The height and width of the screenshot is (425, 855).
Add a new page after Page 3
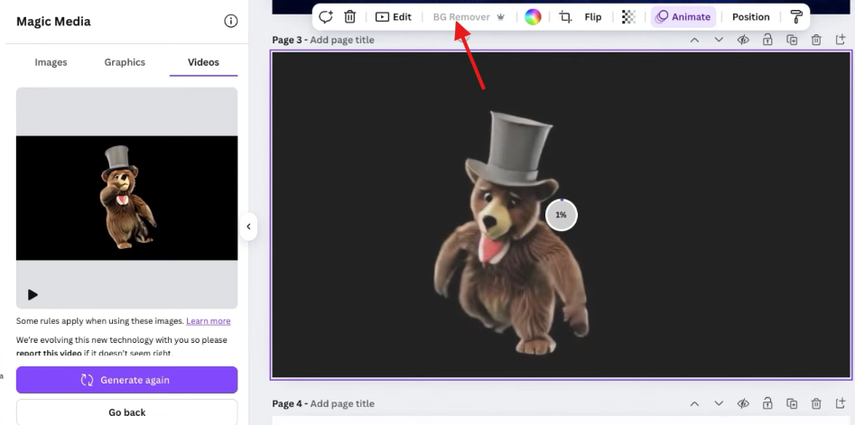pos(840,40)
